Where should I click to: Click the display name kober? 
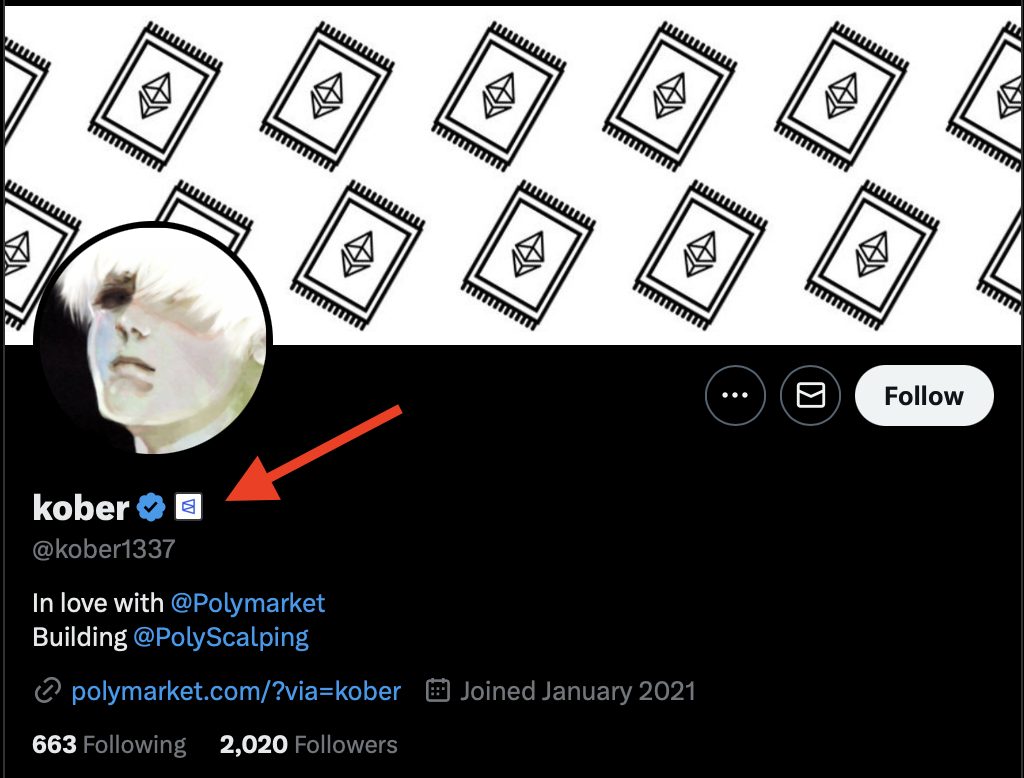click(x=81, y=508)
